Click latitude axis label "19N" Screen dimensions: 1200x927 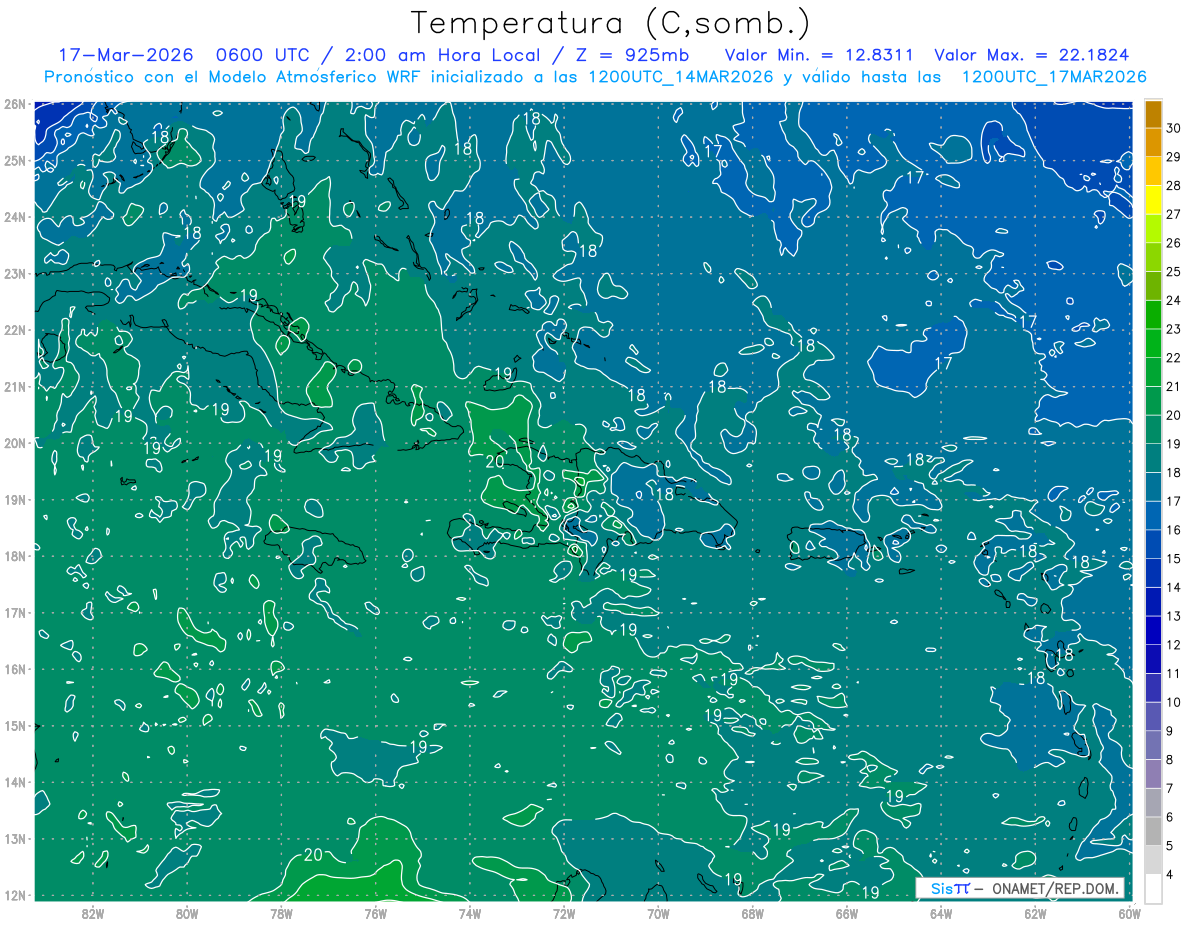[14, 499]
